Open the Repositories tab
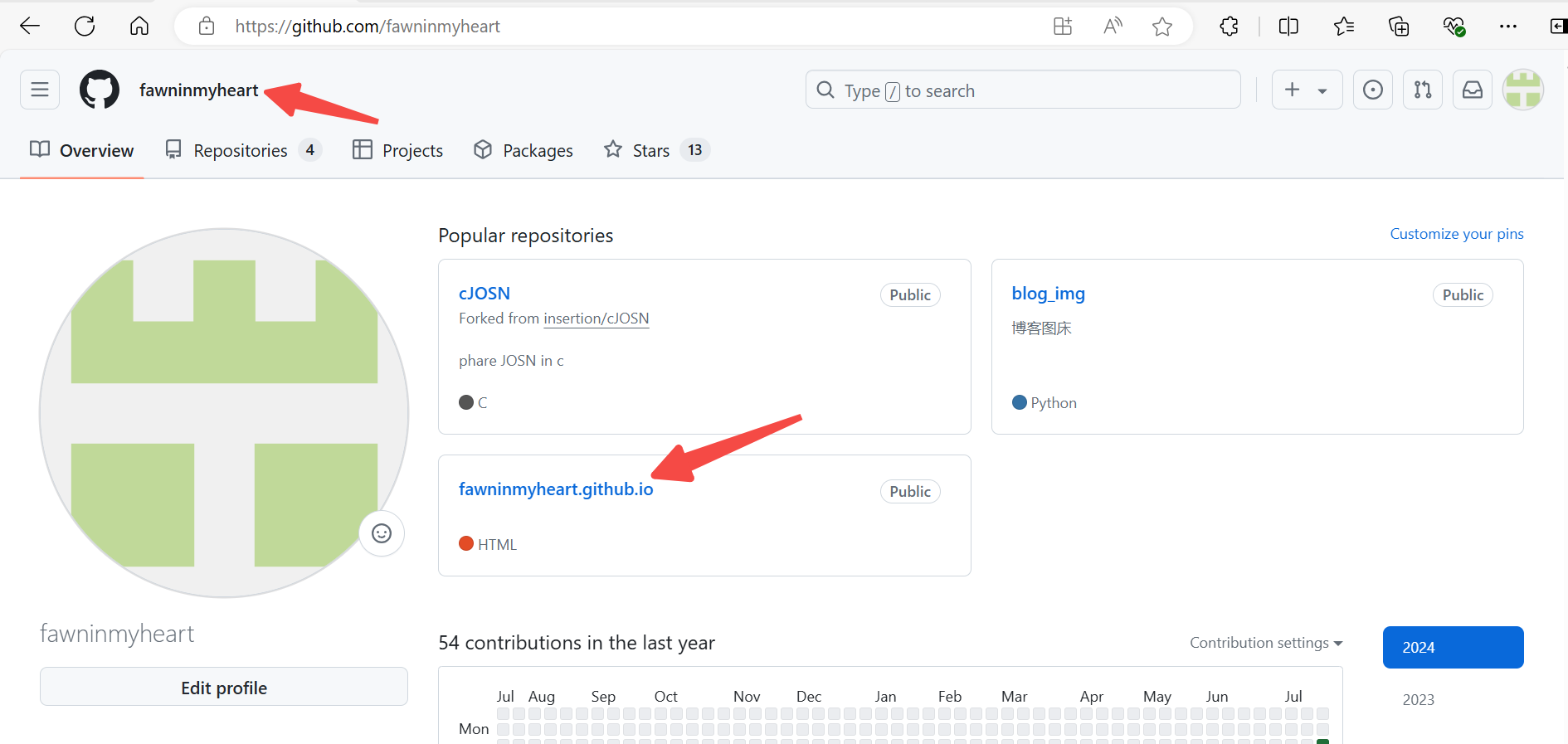 (x=243, y=150)
